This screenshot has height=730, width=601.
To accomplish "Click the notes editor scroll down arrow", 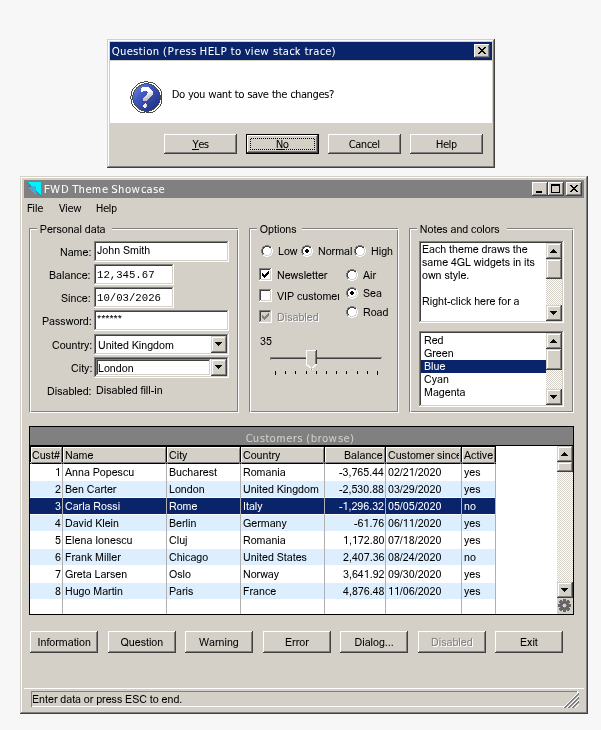I will pyautogui.click(x=554, y=312).
